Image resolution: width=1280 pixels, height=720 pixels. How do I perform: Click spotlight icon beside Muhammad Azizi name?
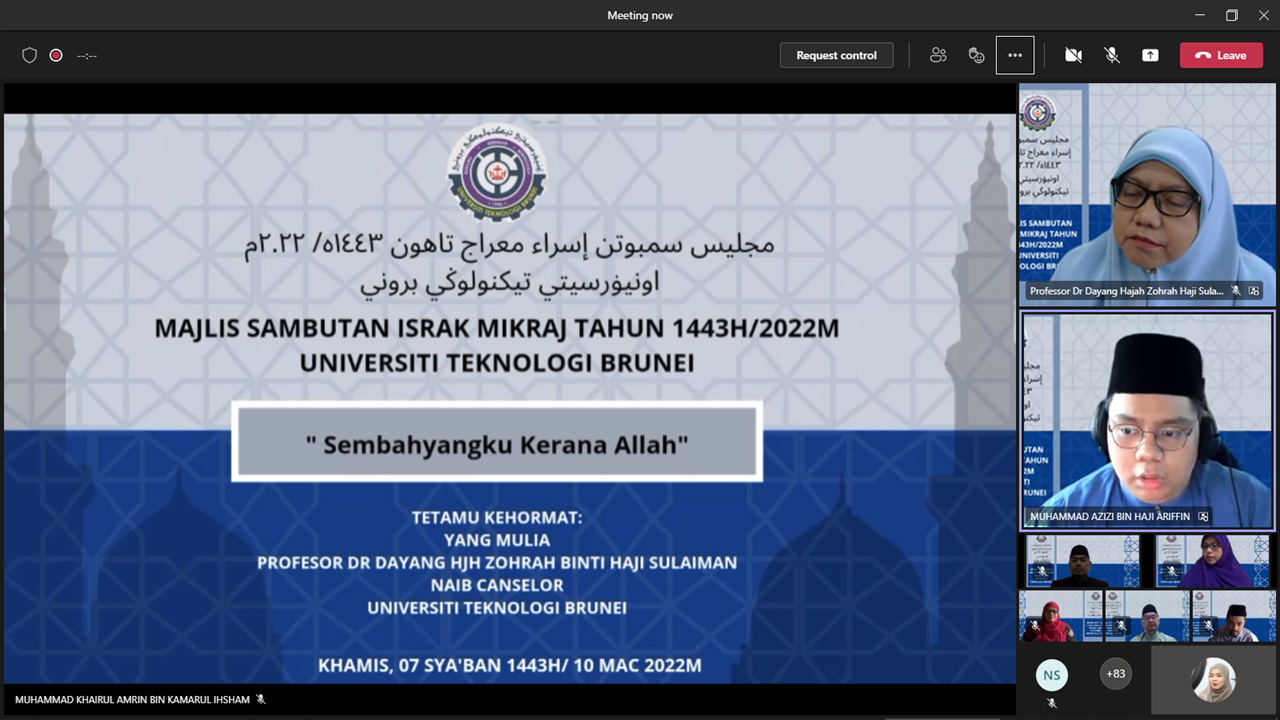tap(1203, 517)
